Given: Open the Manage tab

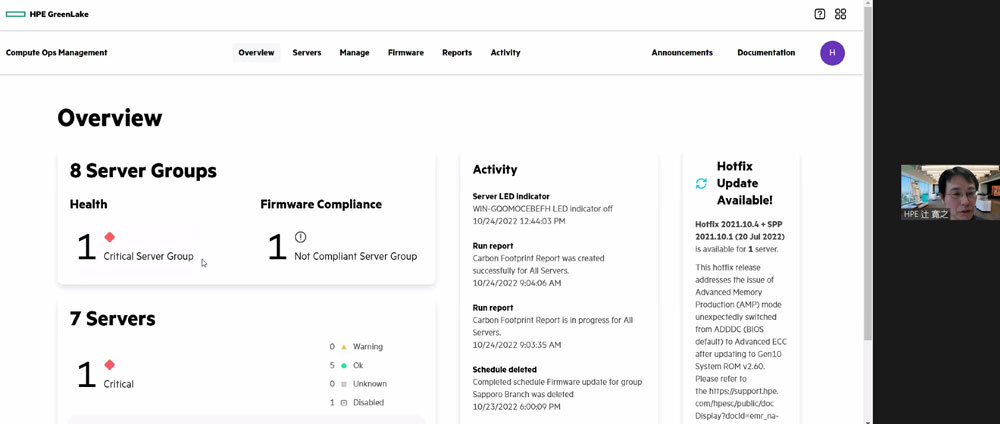Looking at the screenshot, I should (355, 53).
